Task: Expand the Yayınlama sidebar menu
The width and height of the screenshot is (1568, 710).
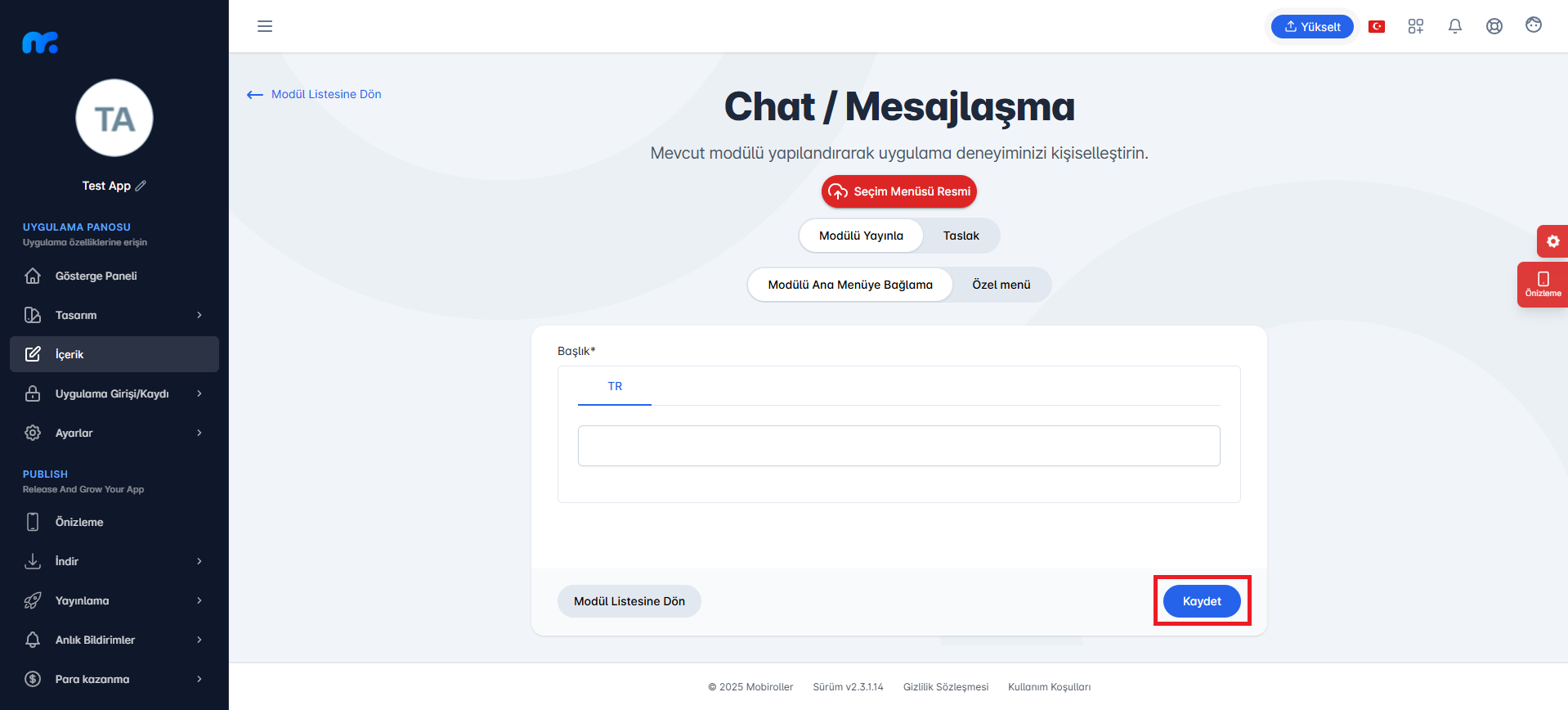Action: pyautogui.click(x=114, y=600)
